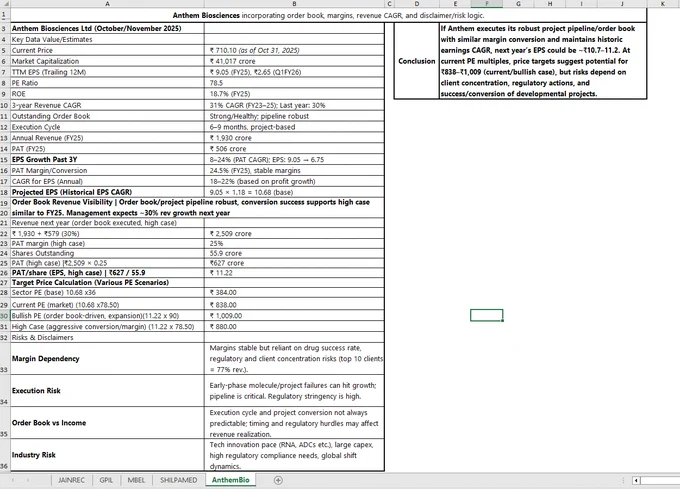Click '9.05 × 1.18 = 10.68 (base)' cell
This screenshot has height=489, width=680.
pos(294,192)
